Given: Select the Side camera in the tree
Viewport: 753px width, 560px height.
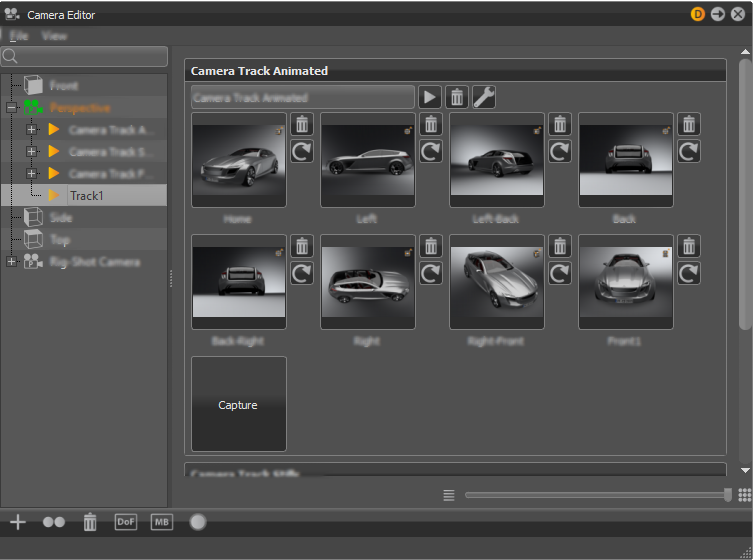Looking at the screenshot, I should (x=61, y=218).
